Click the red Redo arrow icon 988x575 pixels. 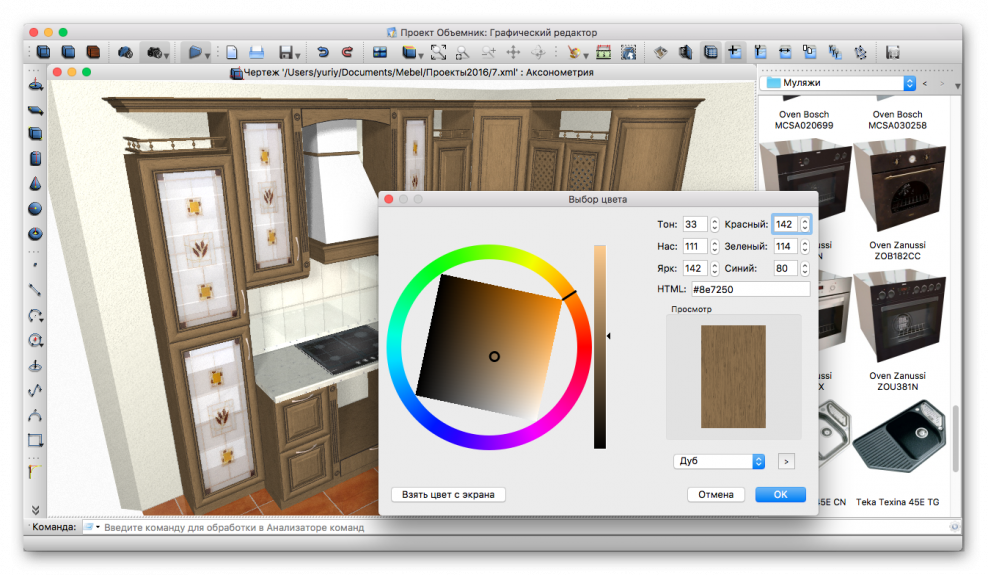pos(347,52)
